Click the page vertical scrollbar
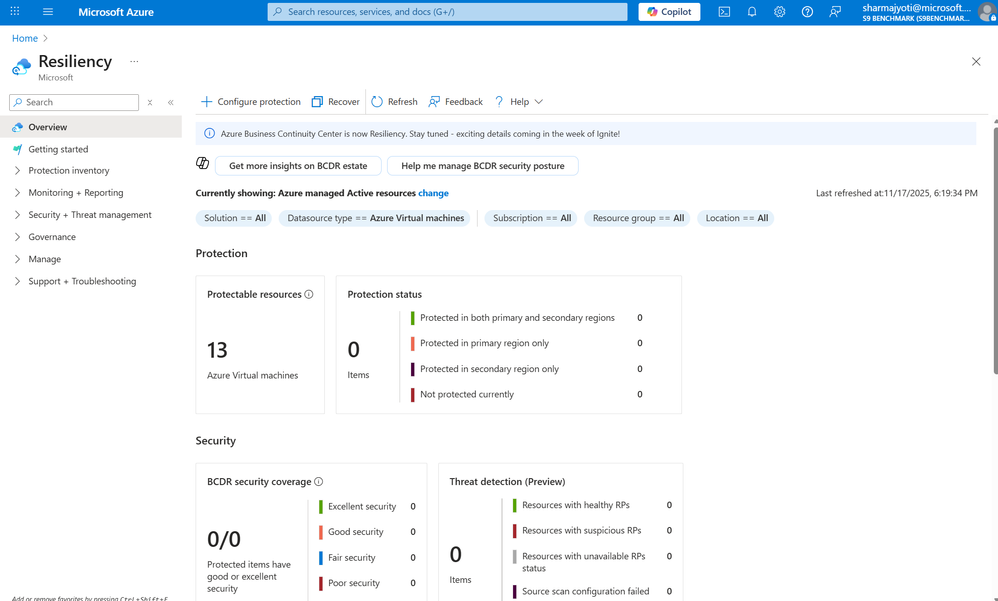 [x=995, y=251]
